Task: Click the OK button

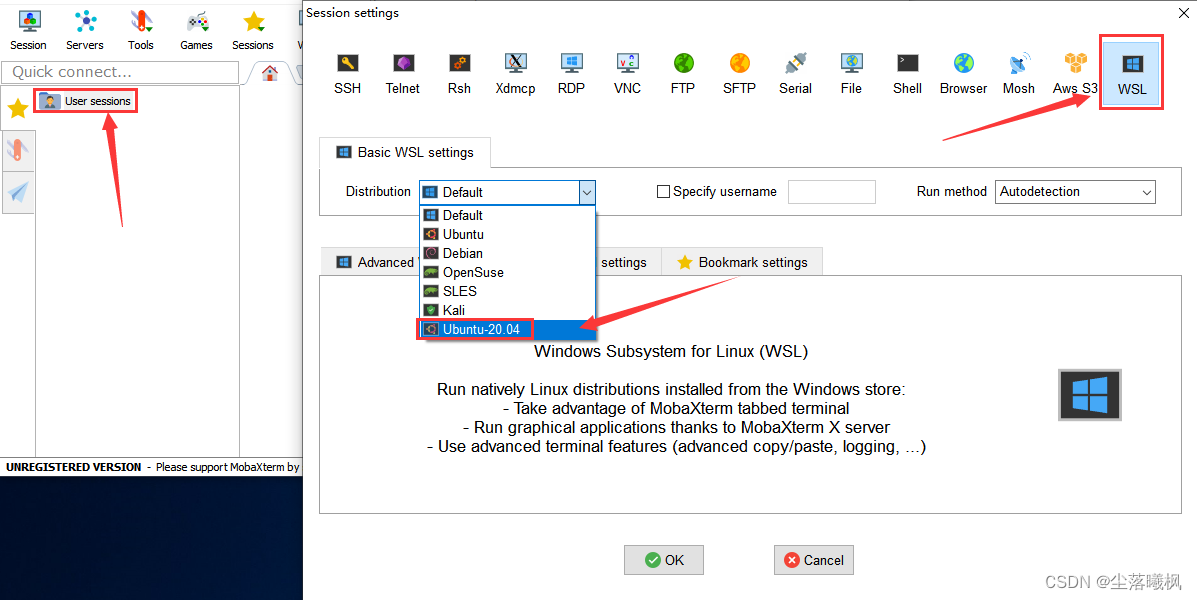Action: pos(663,560)
